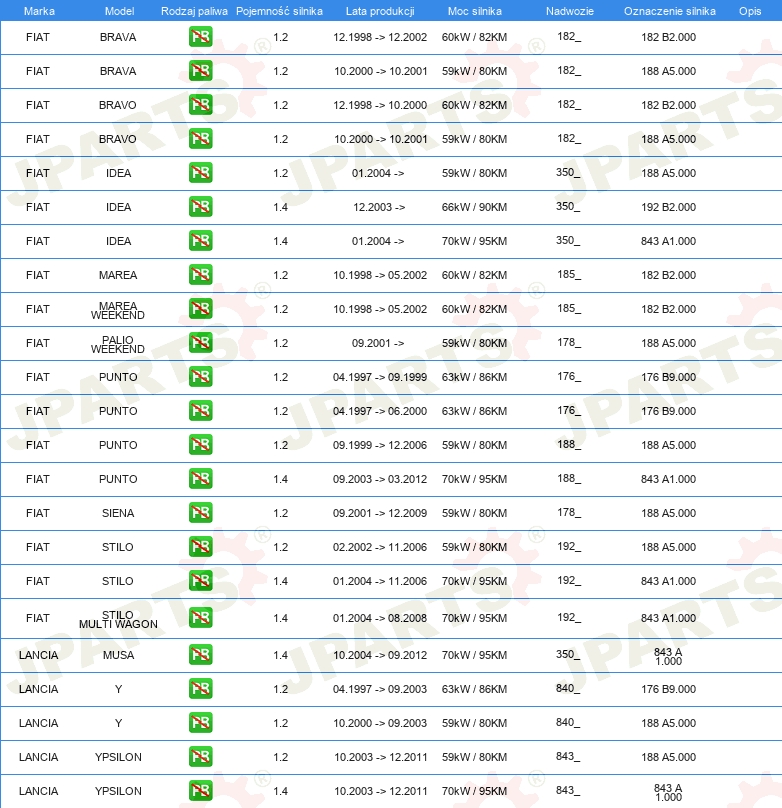Screen dimensions: 782x808
Task: Click engine code 188 A5.000 in PALIO WEEKEND row
Action: tap(669, 343)
